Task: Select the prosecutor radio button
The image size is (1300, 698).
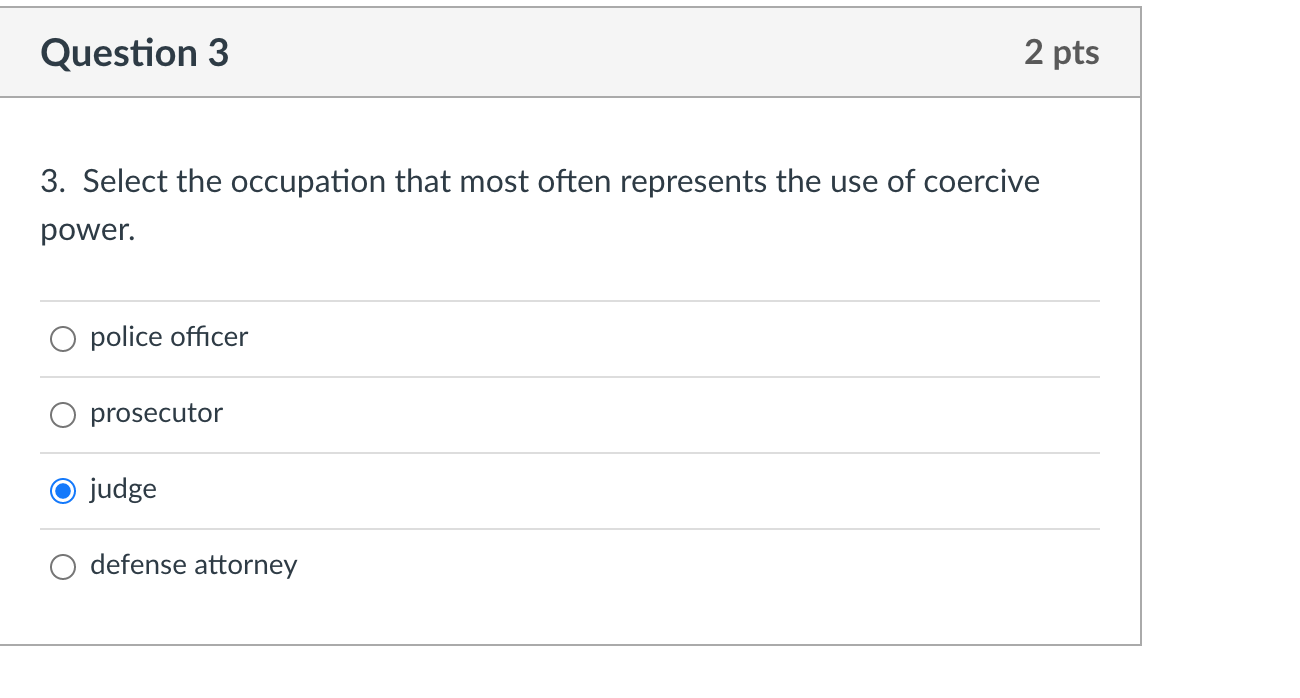Action: (62, 414)
